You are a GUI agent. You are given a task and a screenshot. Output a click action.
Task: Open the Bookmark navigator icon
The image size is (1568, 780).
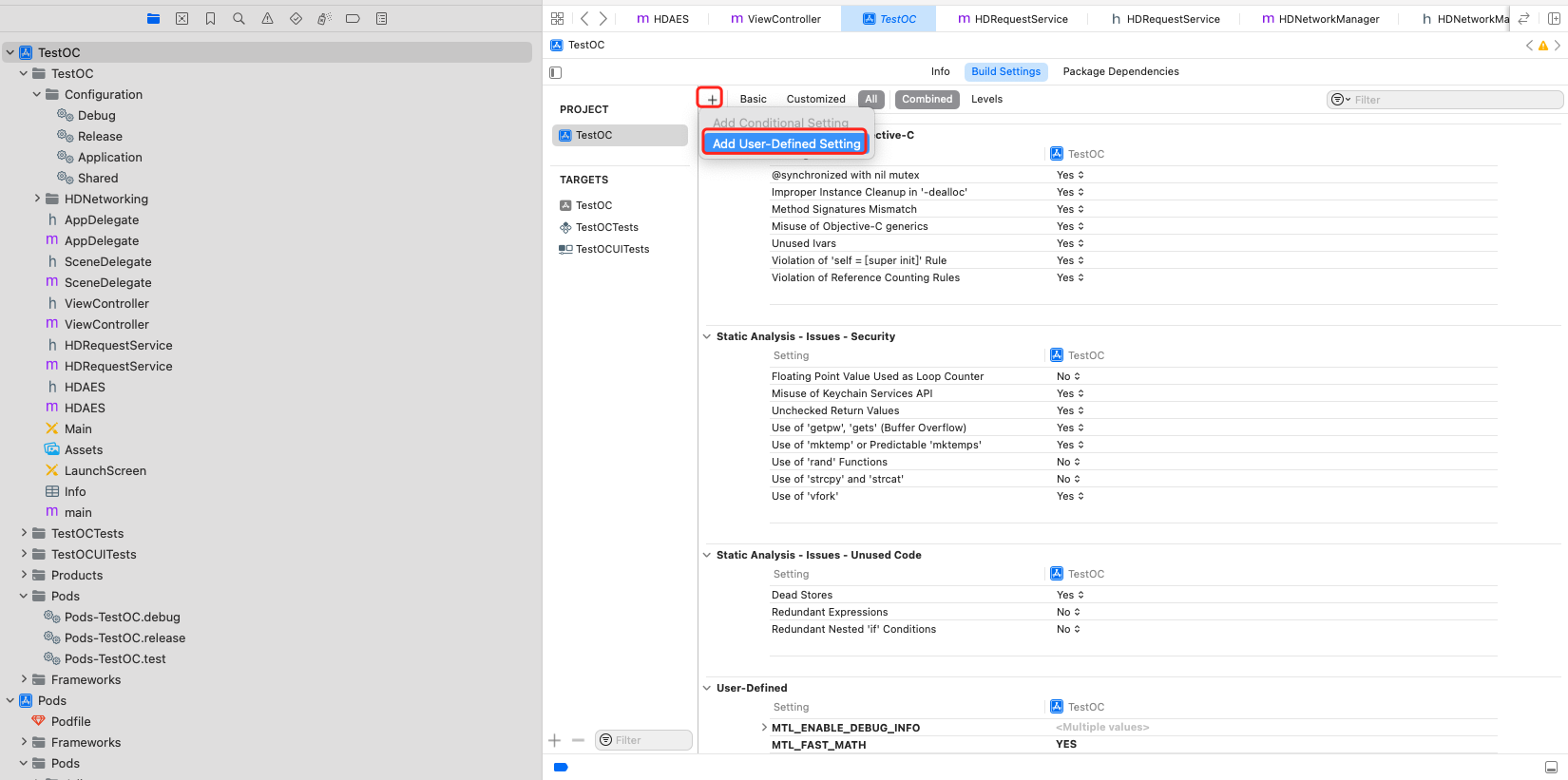(210, 18)
